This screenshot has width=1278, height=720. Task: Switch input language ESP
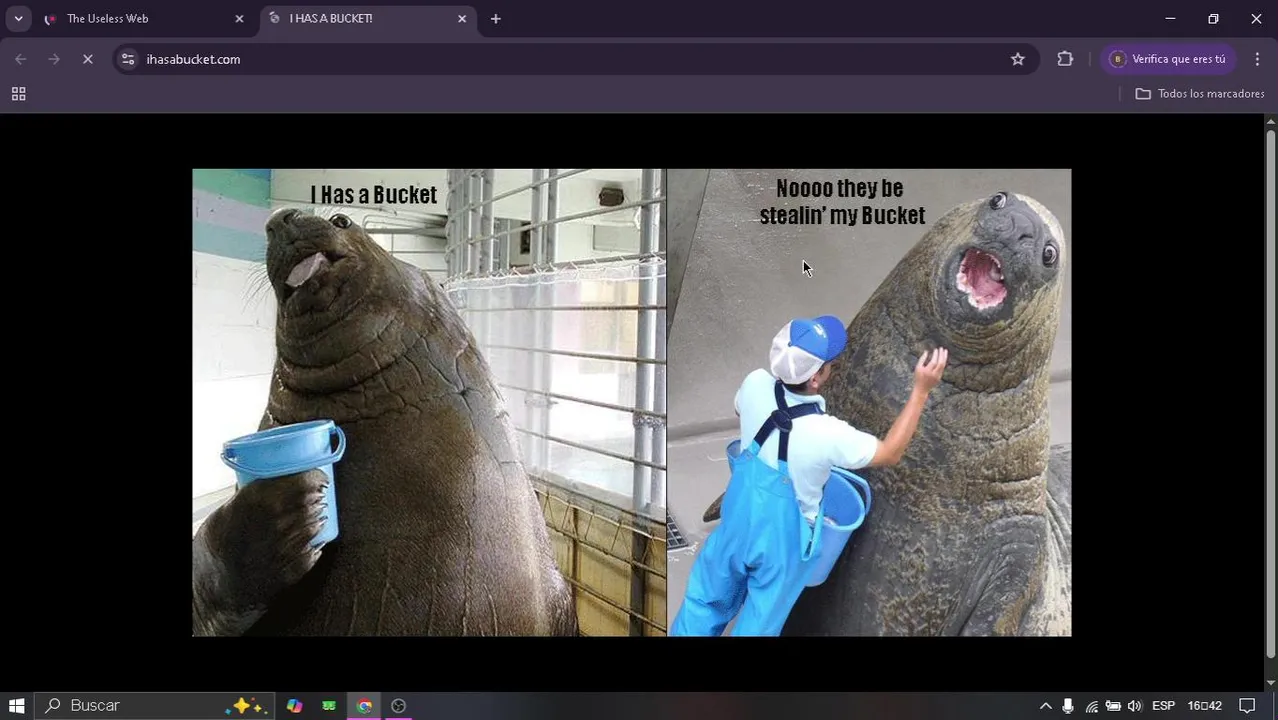1163,706
